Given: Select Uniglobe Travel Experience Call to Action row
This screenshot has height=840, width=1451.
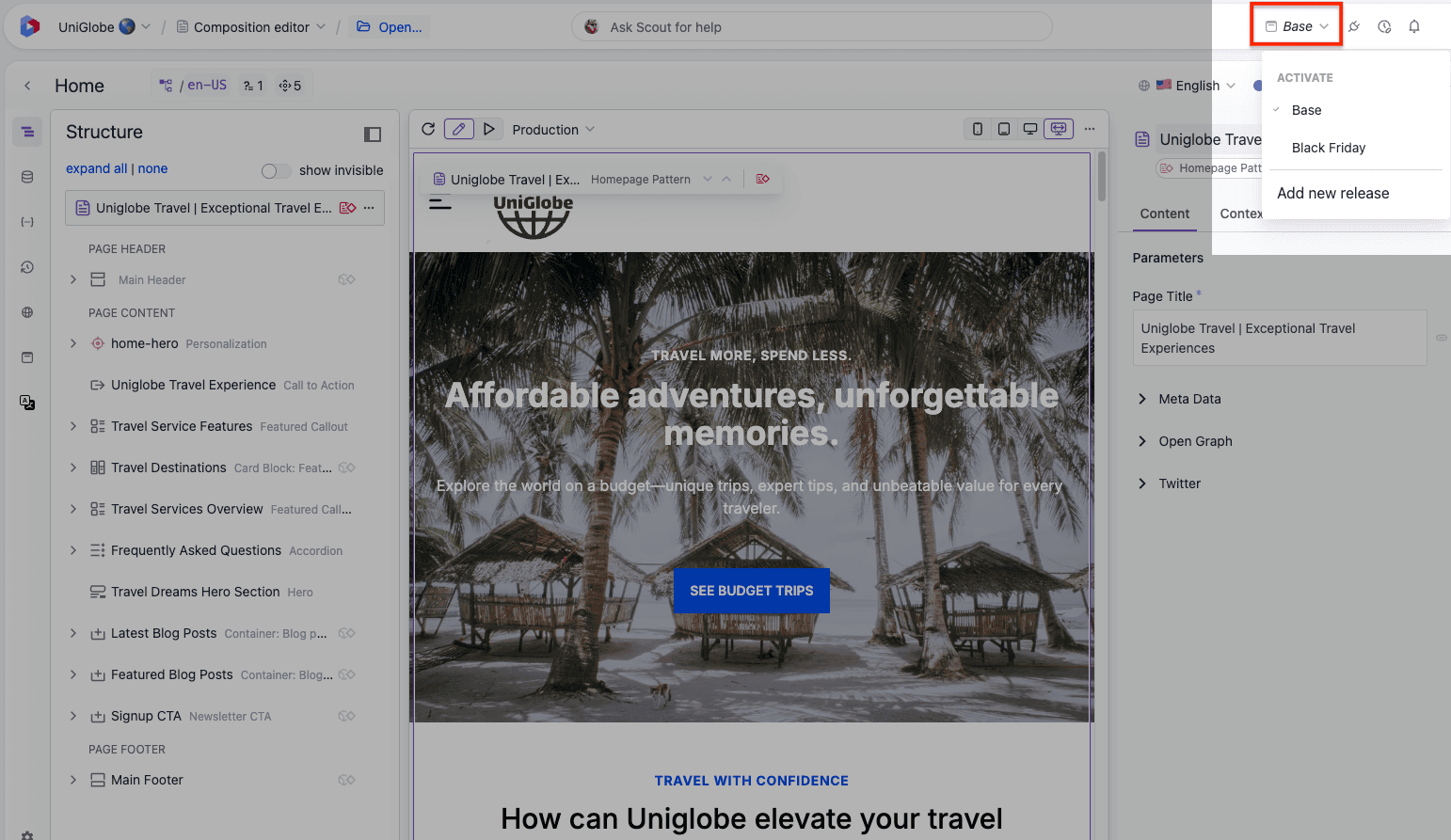Looking at the screenshot, I should [x=226, y=385].
